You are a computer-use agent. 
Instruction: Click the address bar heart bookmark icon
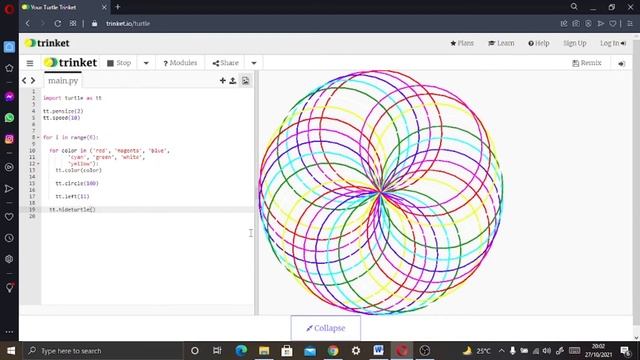click(613, 24)
